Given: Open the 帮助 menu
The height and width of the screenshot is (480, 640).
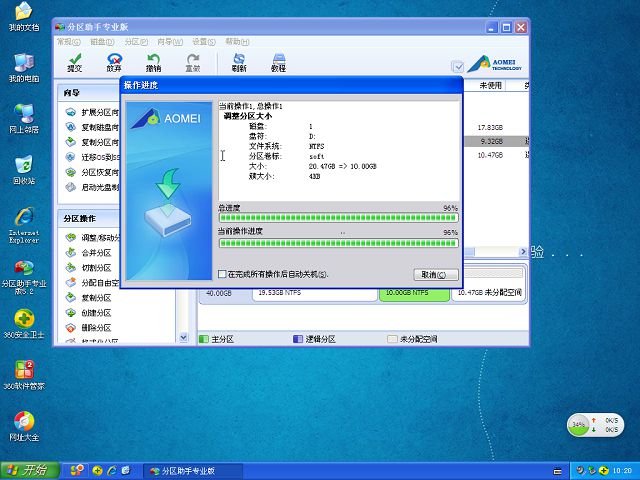Looking at the screenshot, I should coord(237,42).
